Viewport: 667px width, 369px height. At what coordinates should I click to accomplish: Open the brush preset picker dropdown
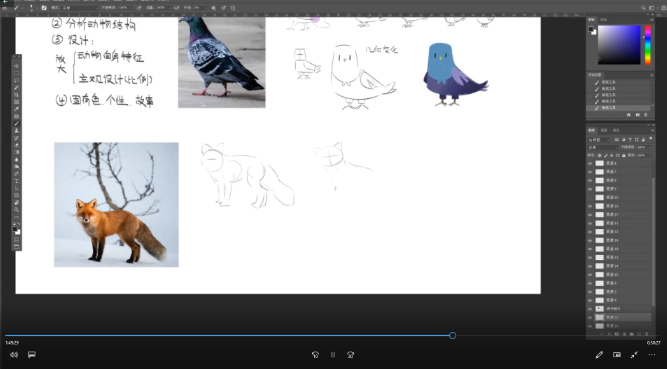click(x=37, y=8)
